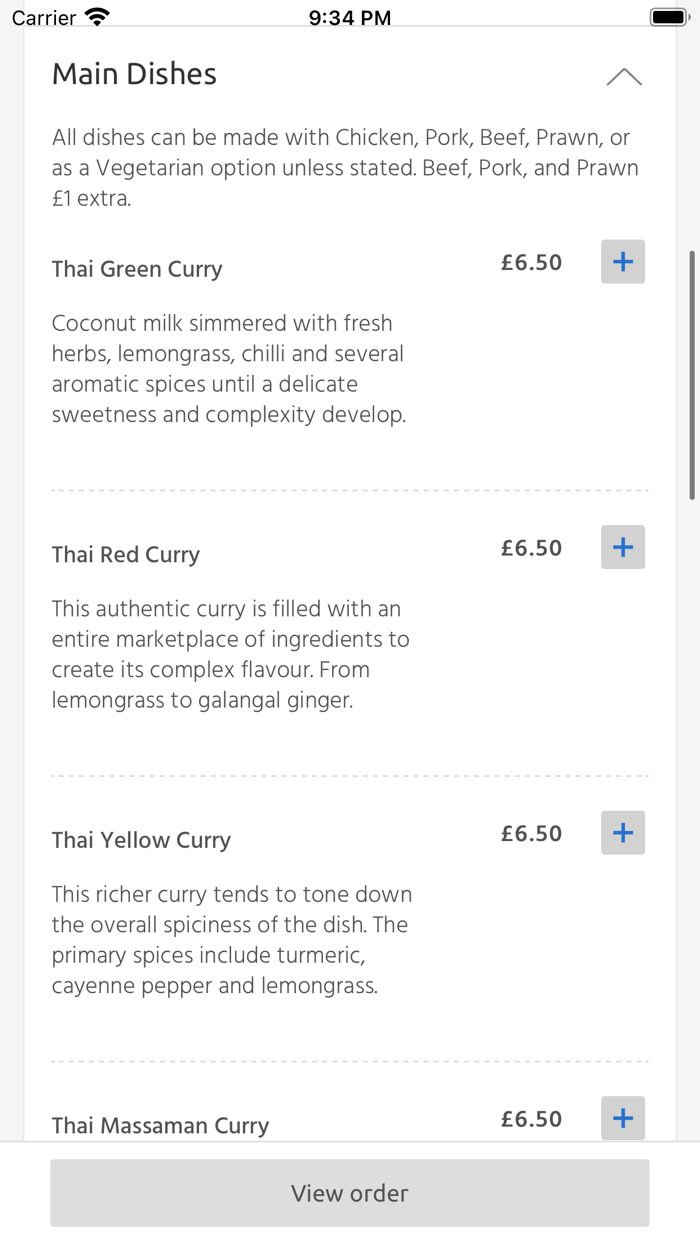This screenshot has width=700, height=1244.
Task: Select the Thai Massaman Curry dish name
Action: [x=160, y=1125]
